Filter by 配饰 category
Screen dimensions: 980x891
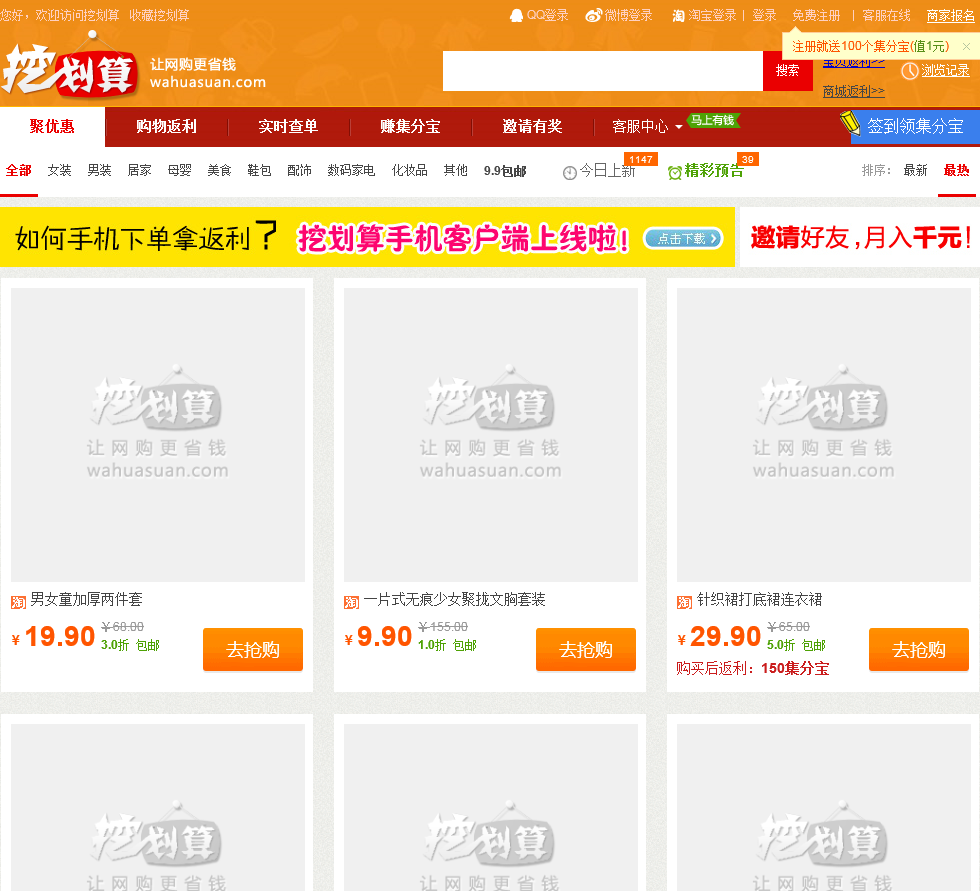tap(299, 170)
